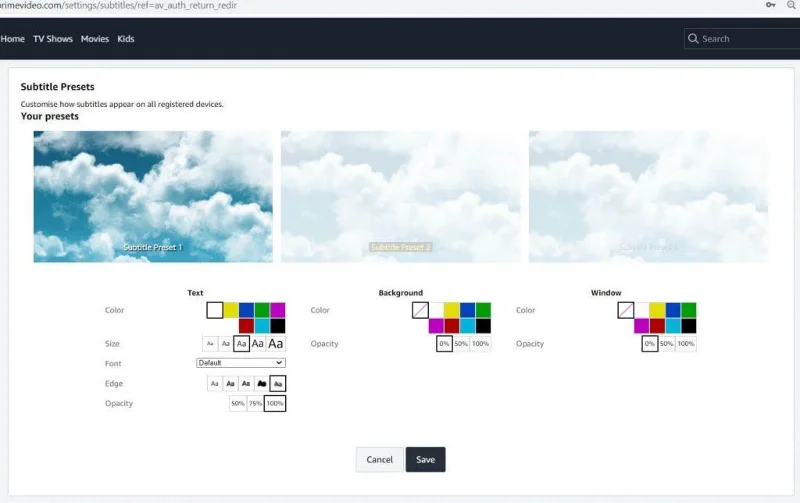Click the Search input field
Viewport: 800px width, 503px height.
tap(742, 39)
